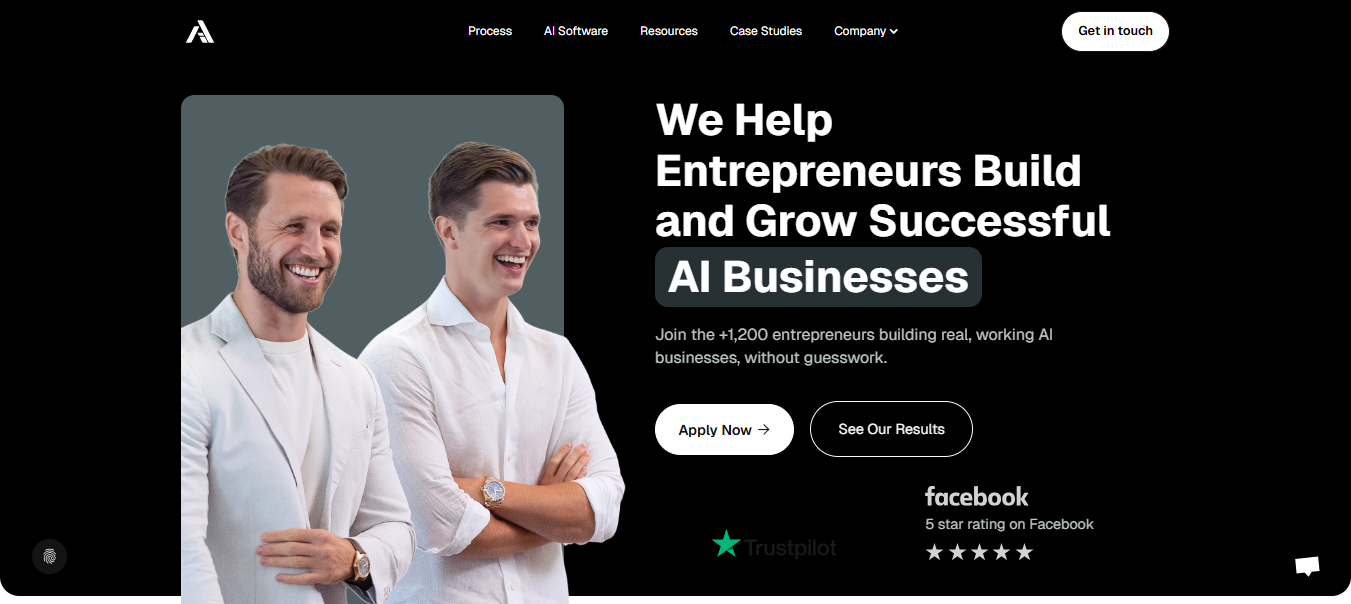Go to AI Software in navigation
1351x604 pixels.
tap(576, 31)
